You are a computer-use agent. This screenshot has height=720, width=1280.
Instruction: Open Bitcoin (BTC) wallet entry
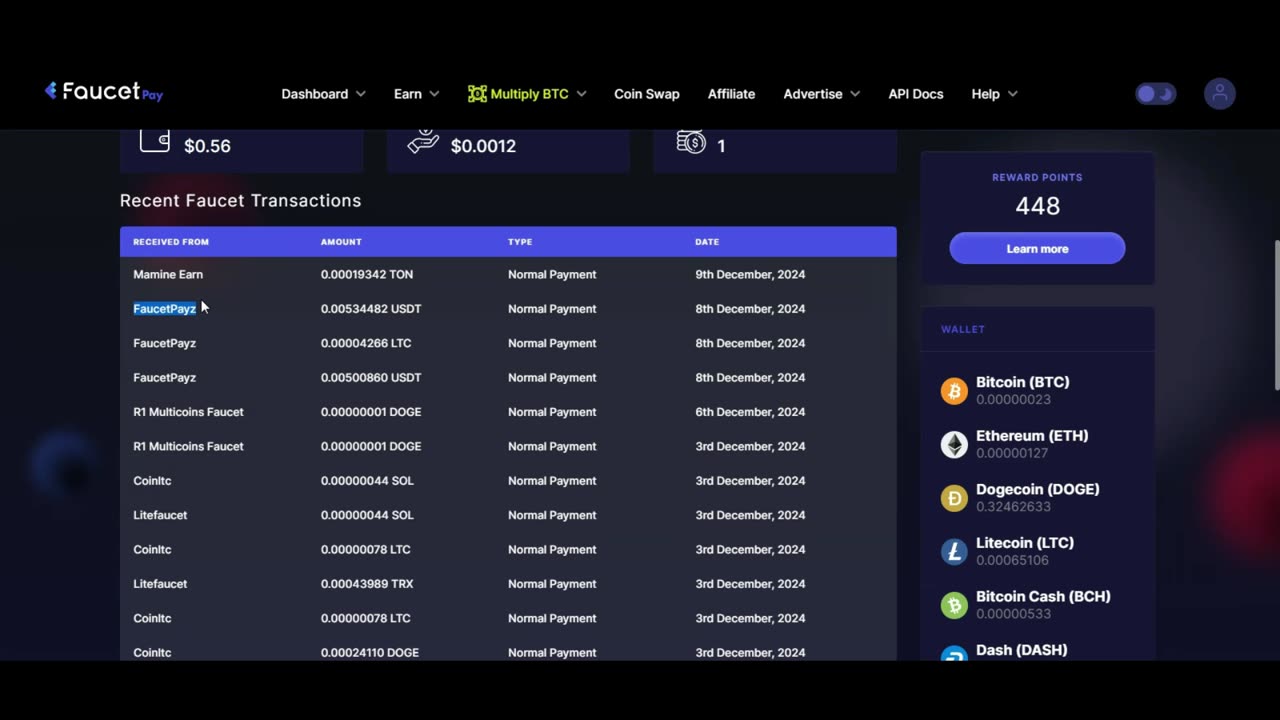point(1037,390)
